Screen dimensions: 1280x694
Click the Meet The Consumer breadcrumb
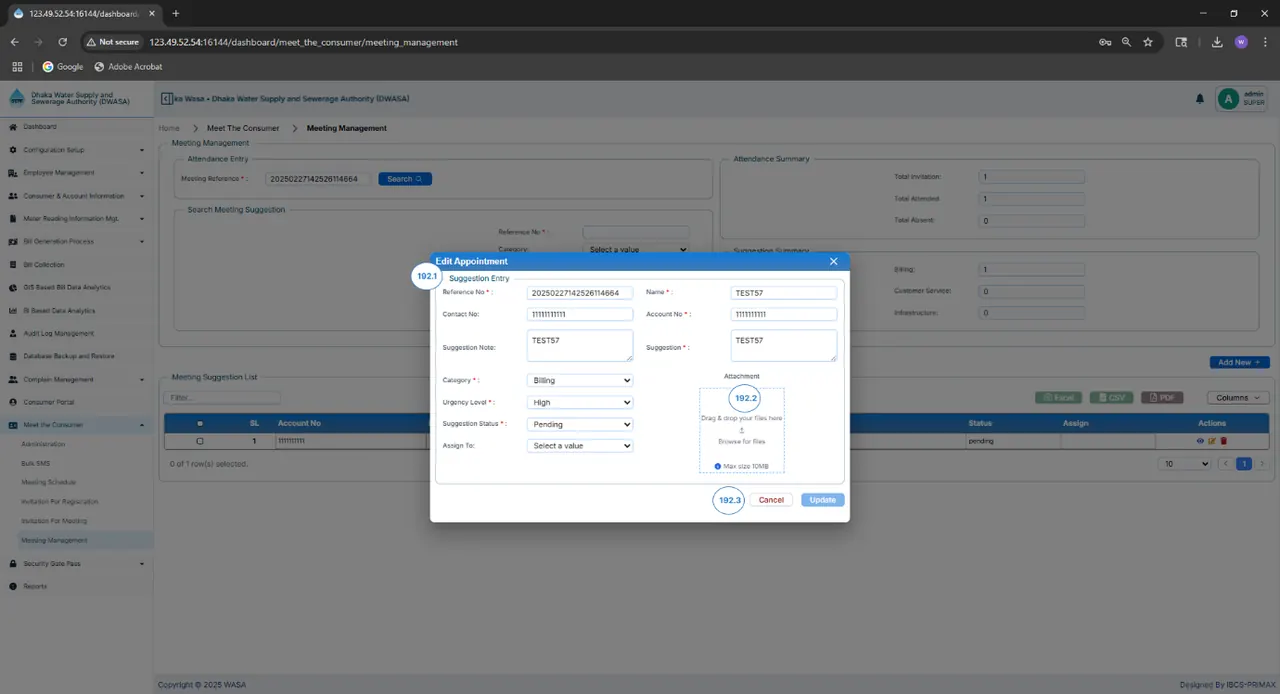coord(243,128)
